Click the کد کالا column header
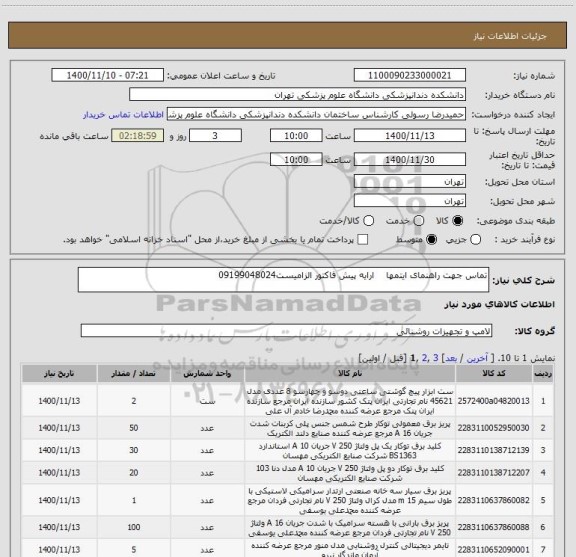Viewport: 576px width, 557px height. tap(494, 374)
